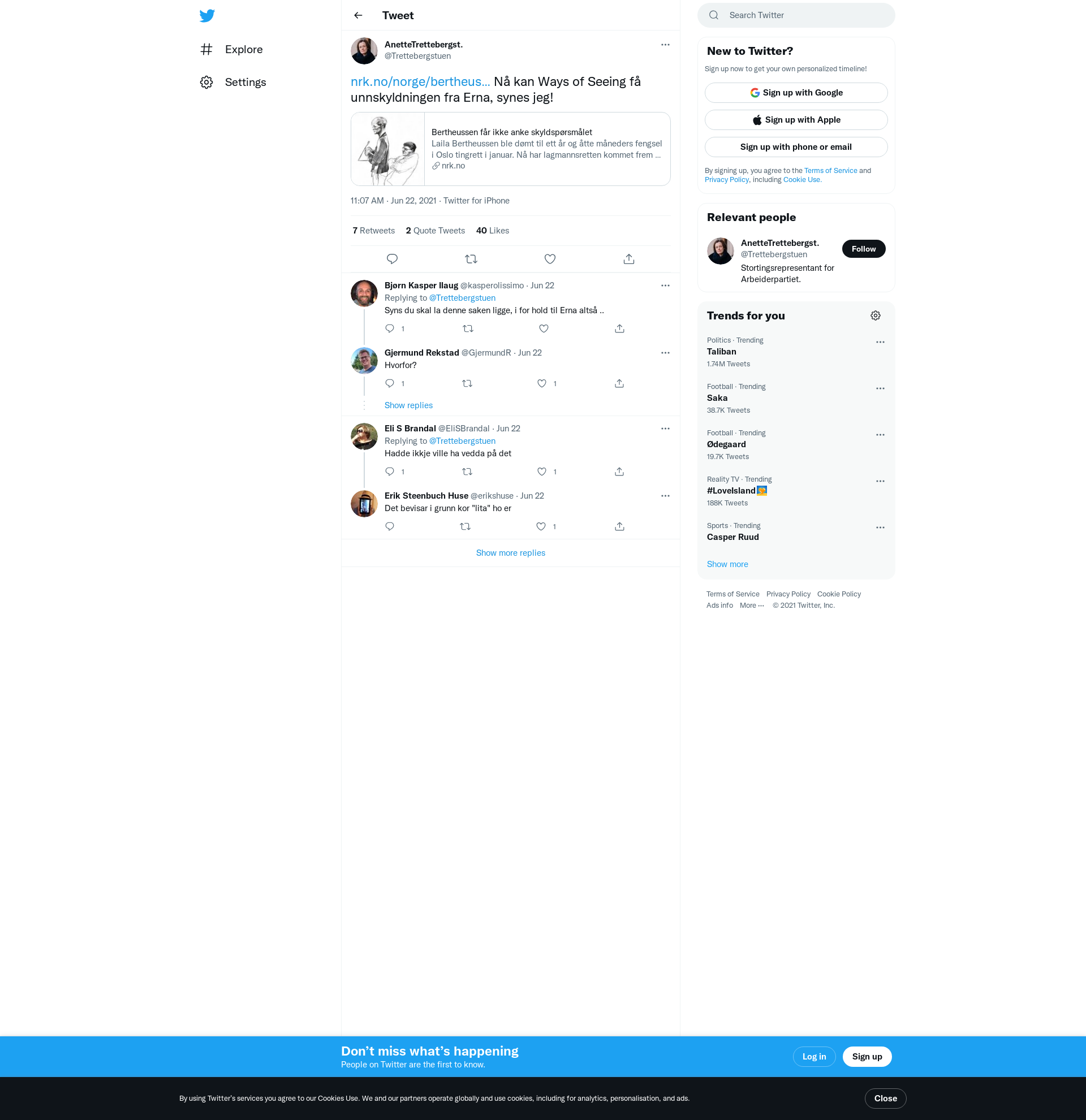This screenshot has height=1120, width=1086.
Task: Sign up with Google
Action: (x=796, y=93)
